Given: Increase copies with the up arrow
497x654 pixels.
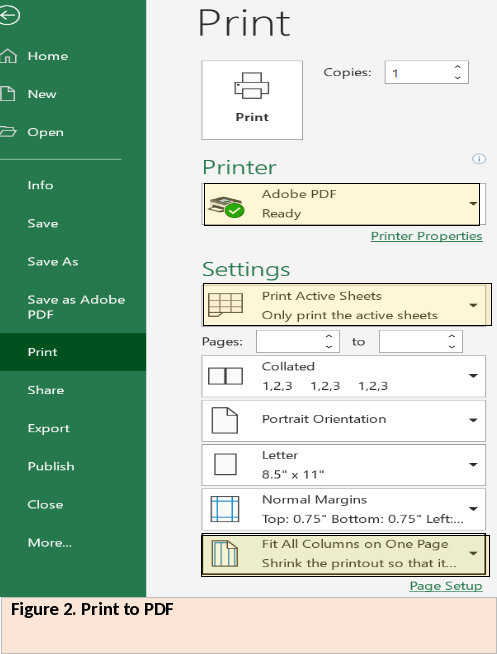Looking at the screenshot, I should coord(457,67).
